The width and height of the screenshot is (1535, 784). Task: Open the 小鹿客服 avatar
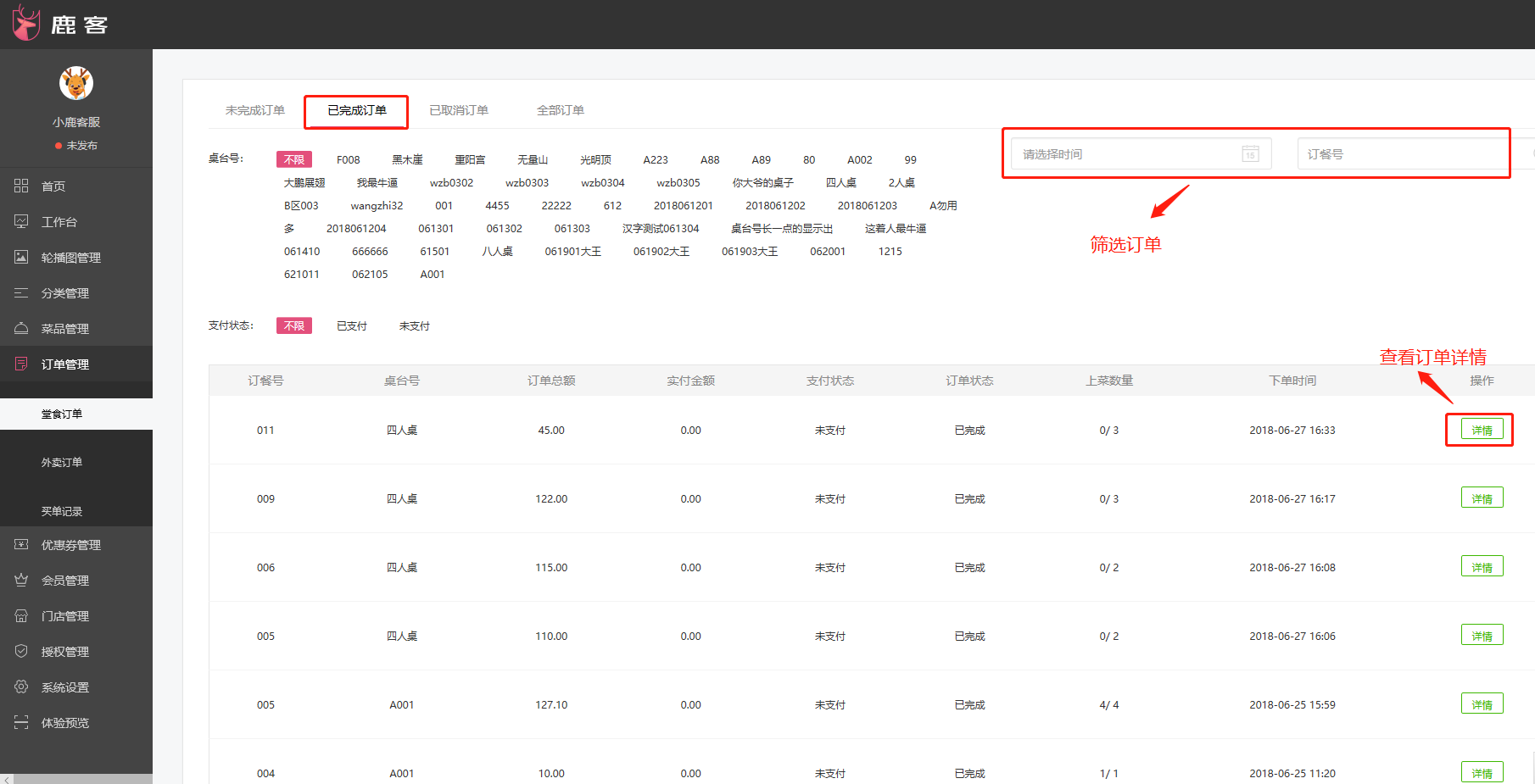coord(76,83)
